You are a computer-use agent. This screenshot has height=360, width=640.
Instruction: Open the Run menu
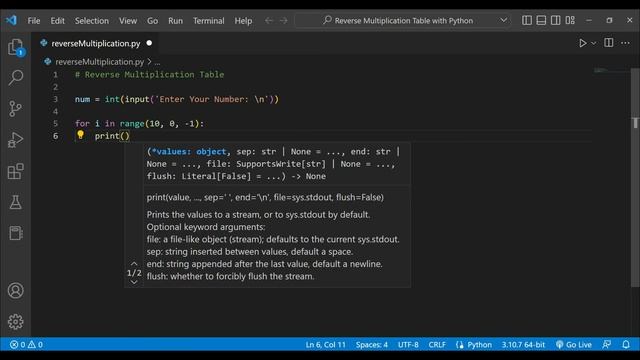(176, 20)
